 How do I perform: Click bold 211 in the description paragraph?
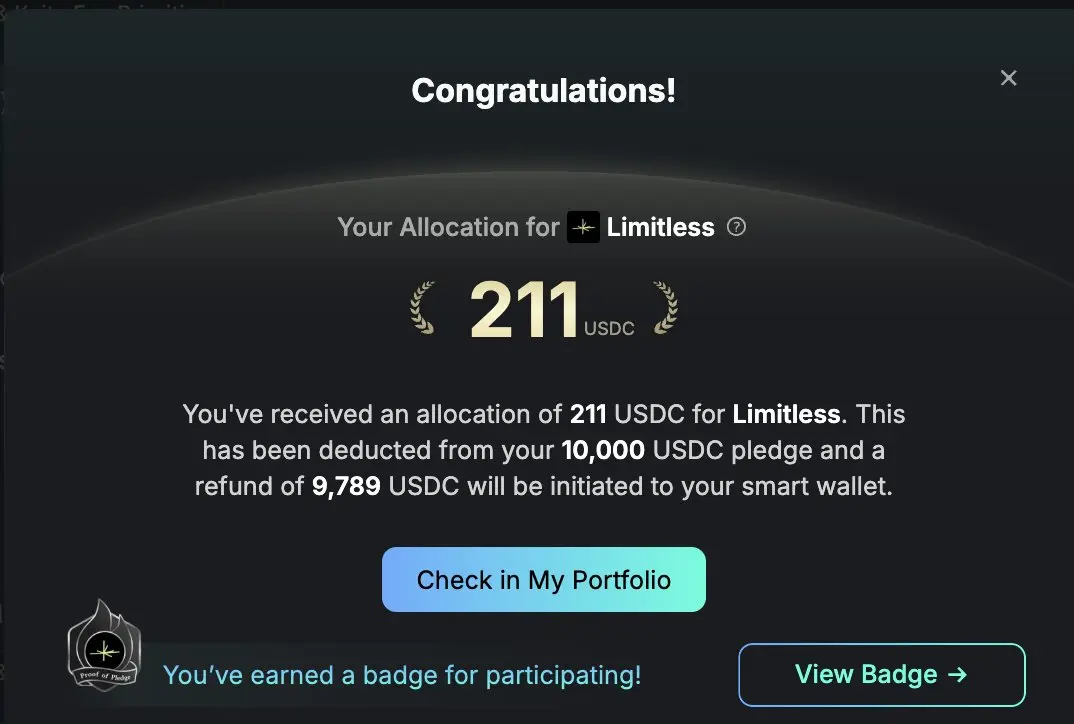(x=589, y=413)
